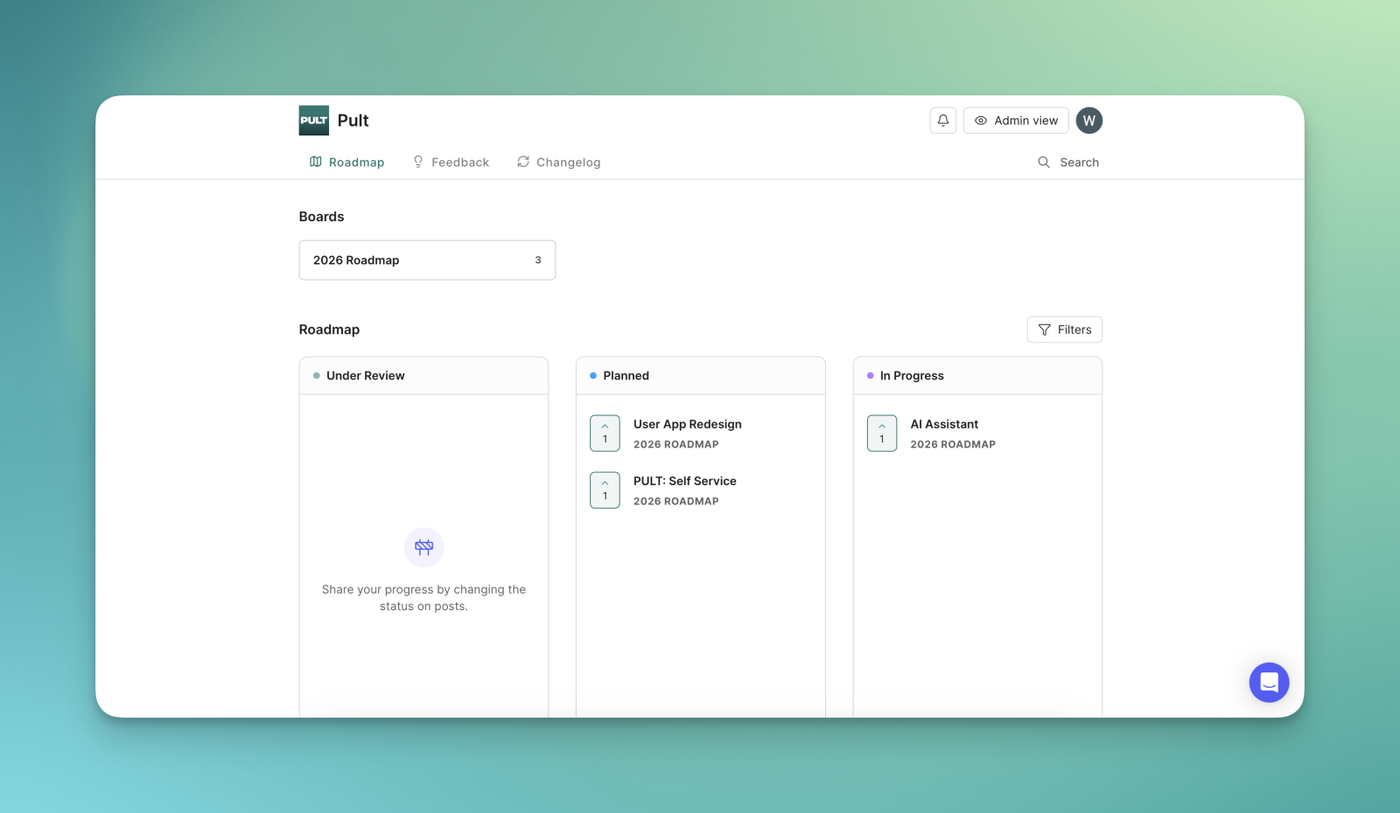The width and height of the screenshot is (1400, 813).
Task: Click the blue Planned status dot
Action: coord(593,376)
